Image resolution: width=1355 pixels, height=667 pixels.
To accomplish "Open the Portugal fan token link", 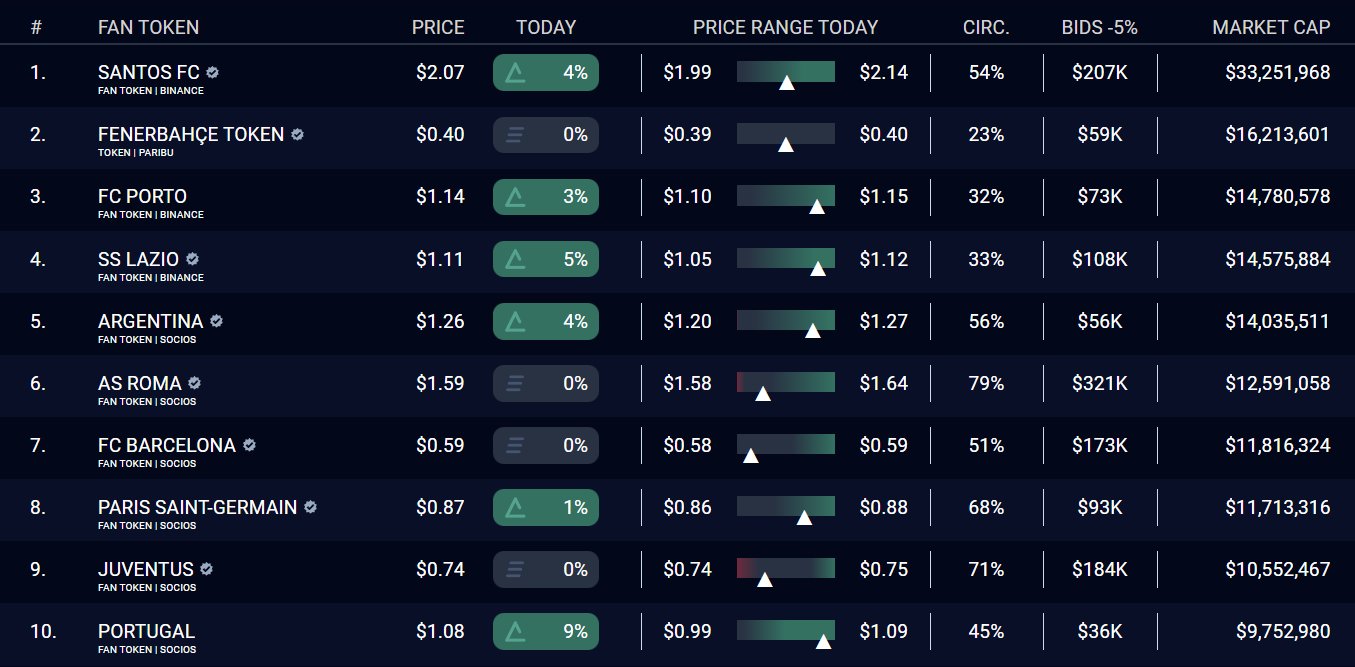I will click(x=146, y=631).
